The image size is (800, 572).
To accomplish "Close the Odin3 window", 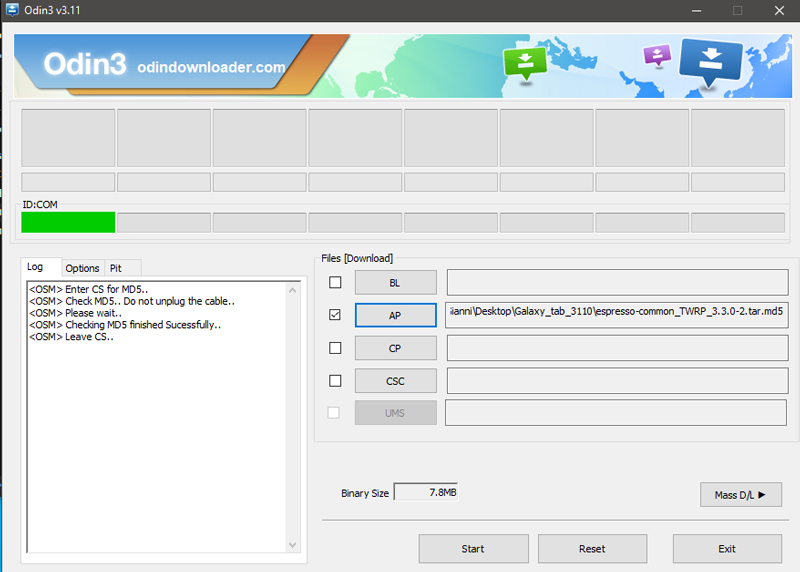I will 779,10.
